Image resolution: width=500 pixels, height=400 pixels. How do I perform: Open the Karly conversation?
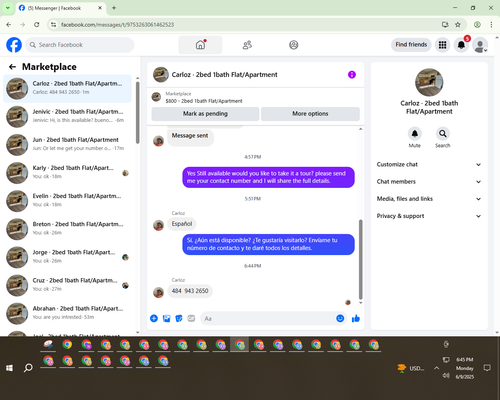(x=67, y=173)
